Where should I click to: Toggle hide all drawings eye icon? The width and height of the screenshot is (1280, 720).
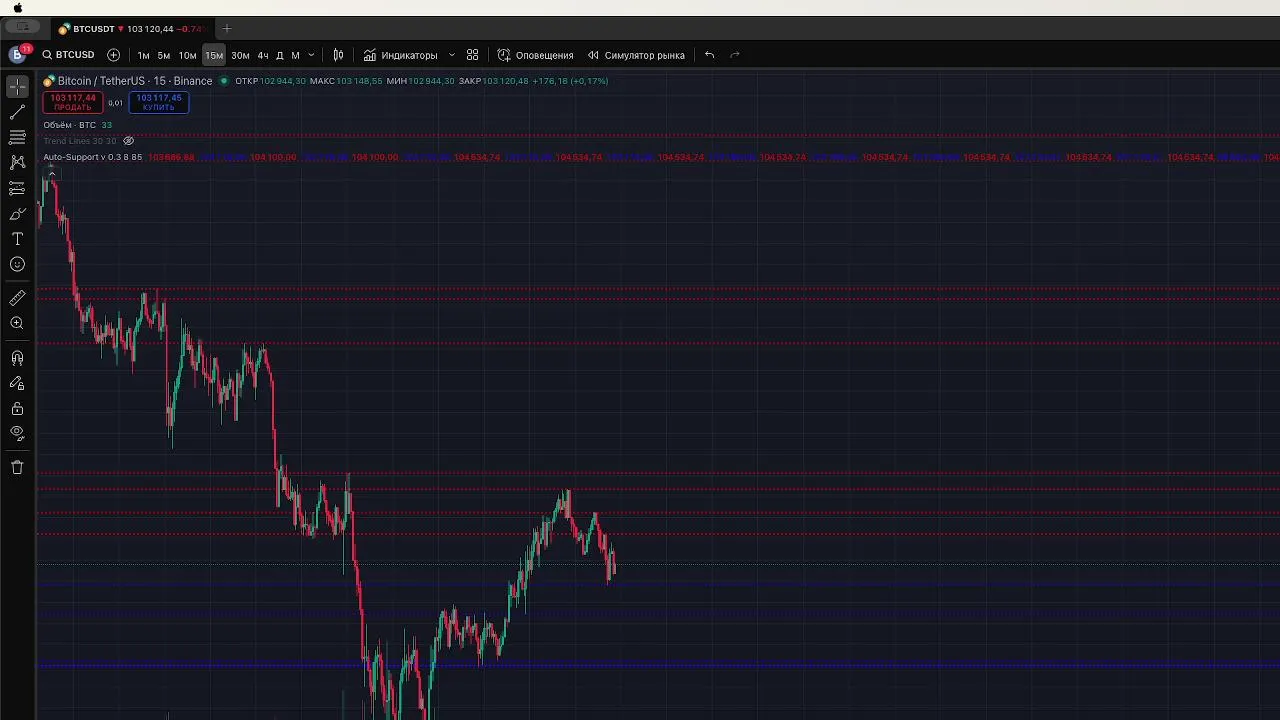click(x=17, y=433)
